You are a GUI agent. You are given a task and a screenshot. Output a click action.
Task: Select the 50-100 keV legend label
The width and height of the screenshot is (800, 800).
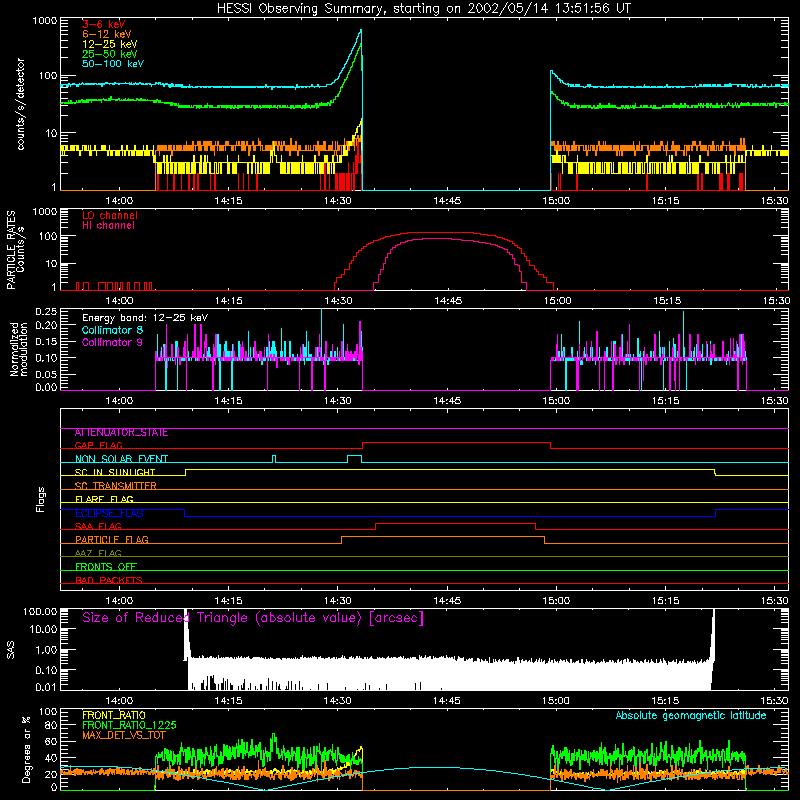113,64
